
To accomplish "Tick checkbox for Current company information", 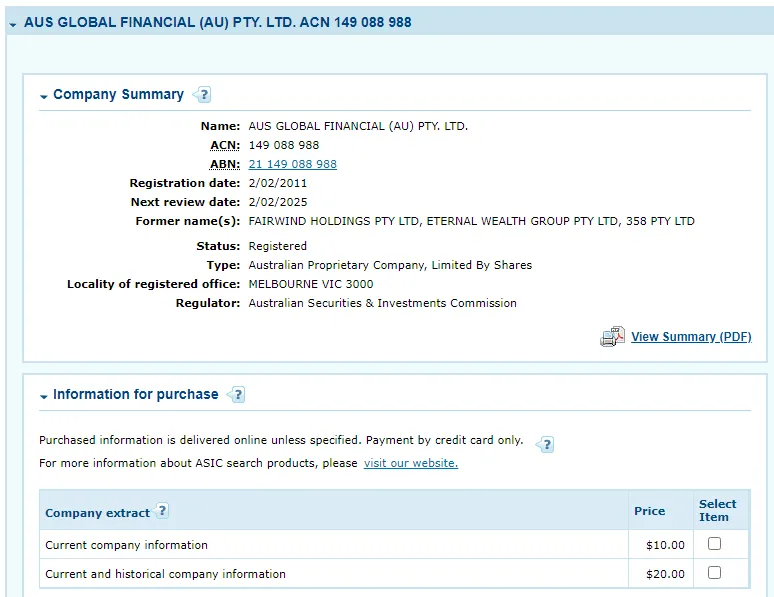I will click(x=714, y=544).
